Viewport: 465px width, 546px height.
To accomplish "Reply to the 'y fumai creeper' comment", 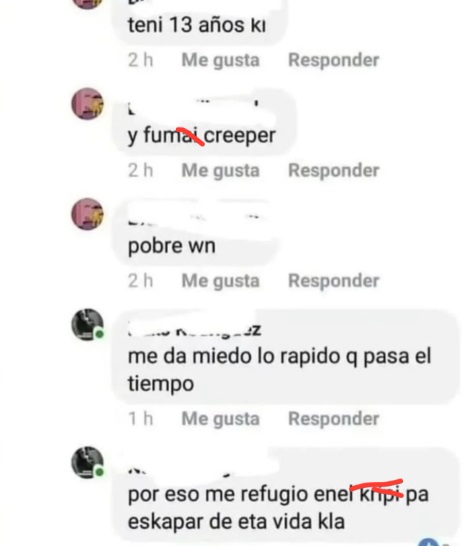I will coord(333,170).
